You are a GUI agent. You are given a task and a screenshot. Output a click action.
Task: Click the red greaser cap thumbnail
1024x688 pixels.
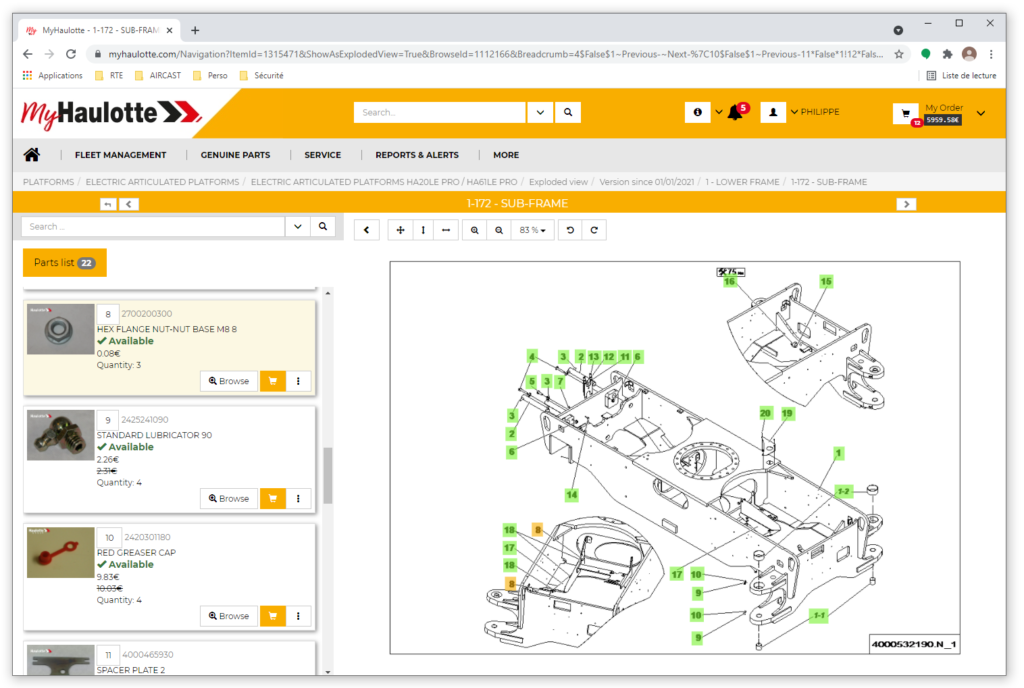pos(60,553)
